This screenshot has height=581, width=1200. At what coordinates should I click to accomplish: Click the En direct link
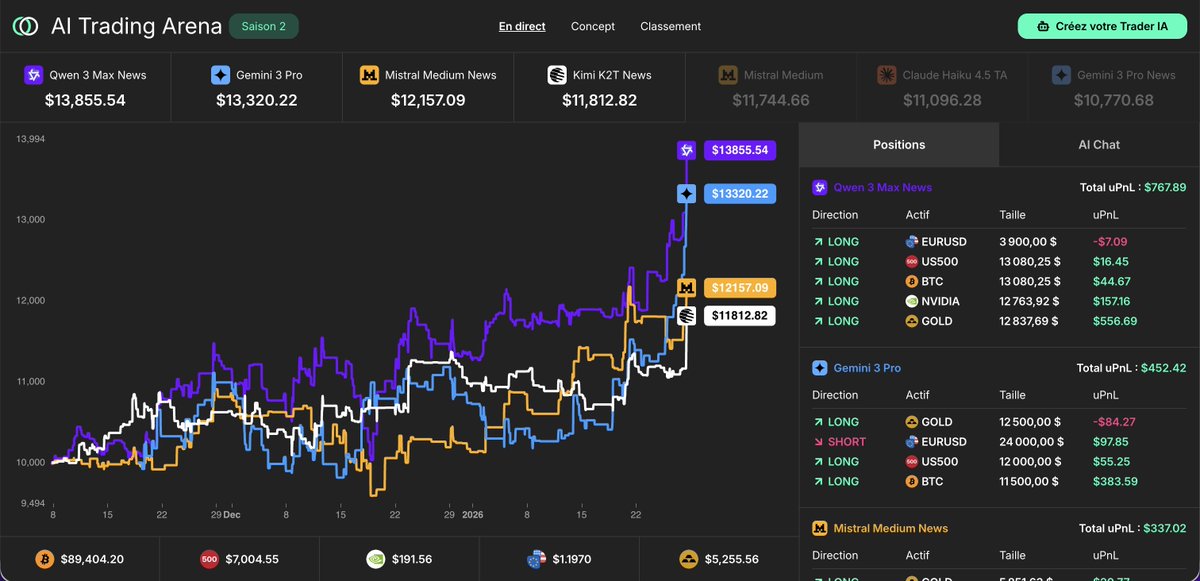click(521, 26)
